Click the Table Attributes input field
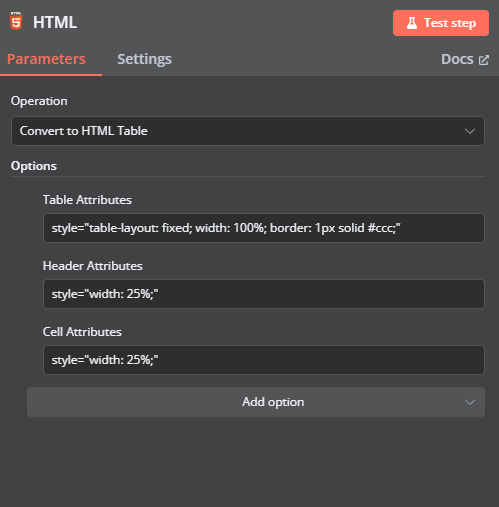 coord(264,228)
